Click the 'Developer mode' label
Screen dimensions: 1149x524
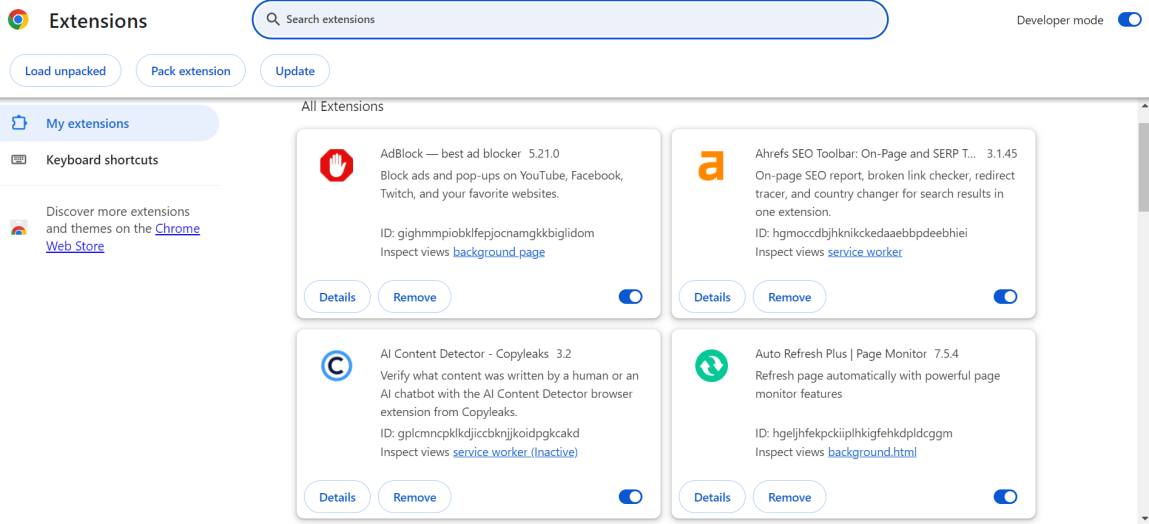(x=1060, y=21)
